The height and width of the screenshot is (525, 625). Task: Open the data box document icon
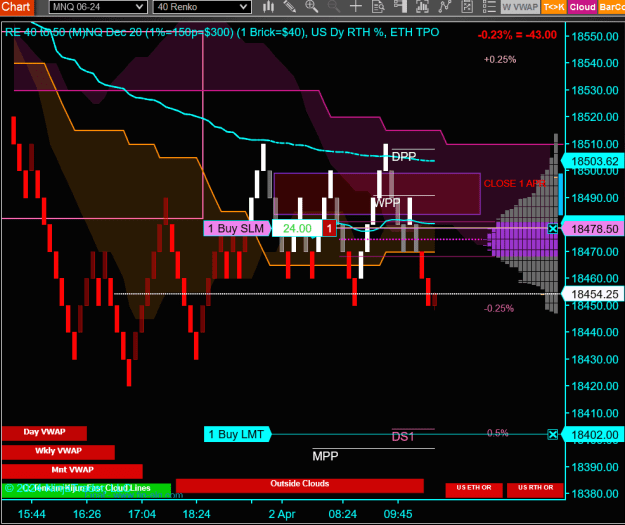[x=378, y=7]
